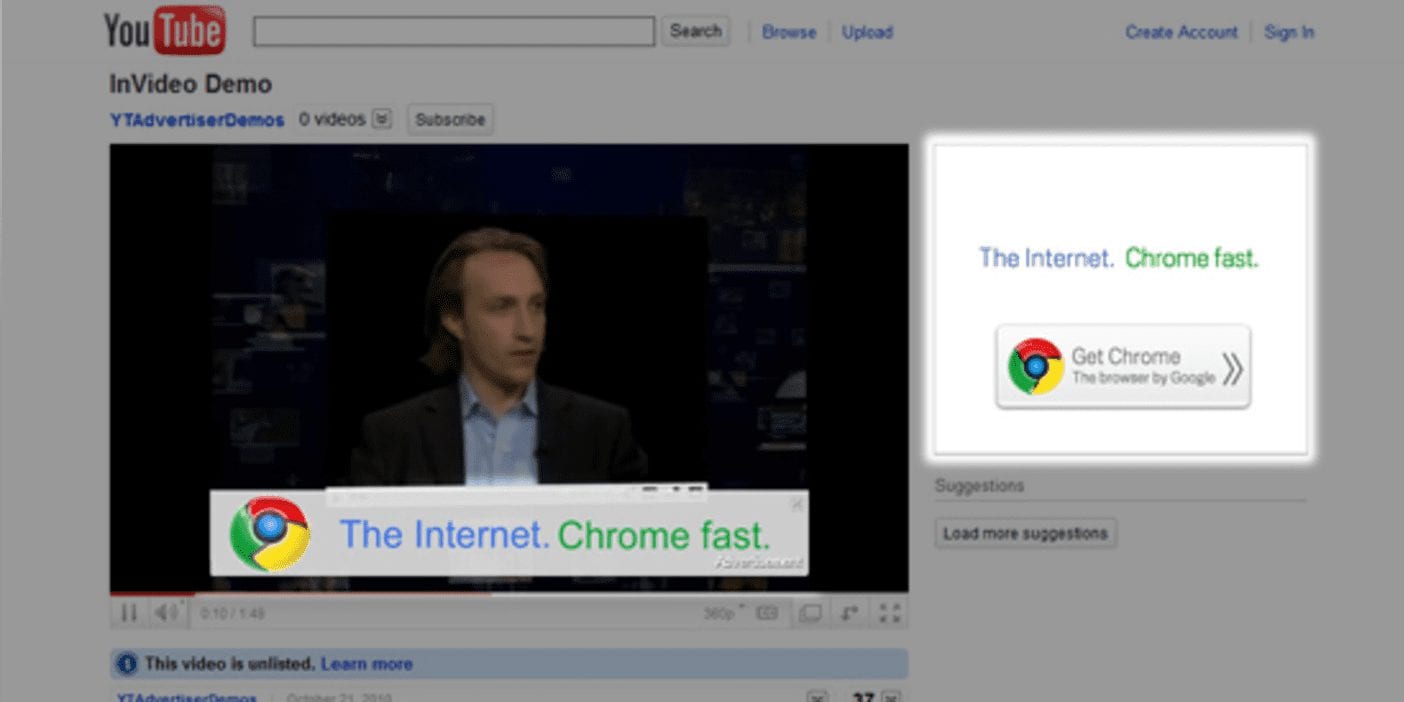Click the Get Chrome button
1404x702 pixels.
click(1123, 366)
